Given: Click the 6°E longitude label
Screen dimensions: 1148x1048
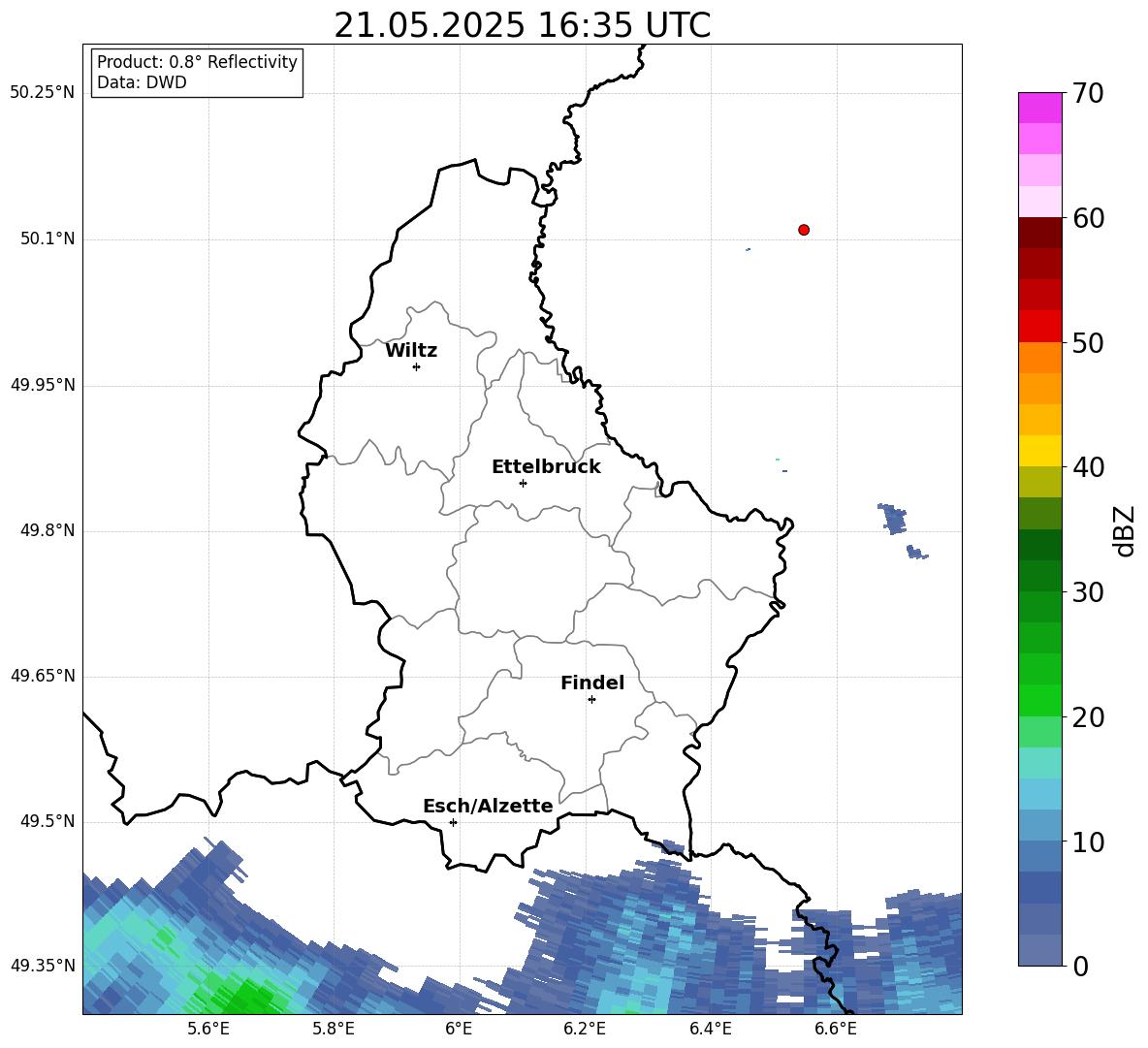Looking at the screenshot, I should (x=459, y=1030).
